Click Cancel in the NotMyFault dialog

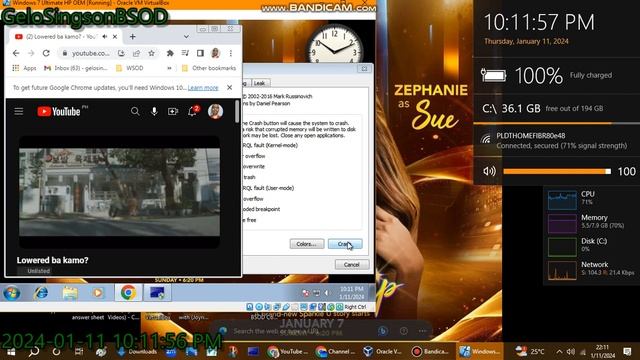click(x=351, y=264)
